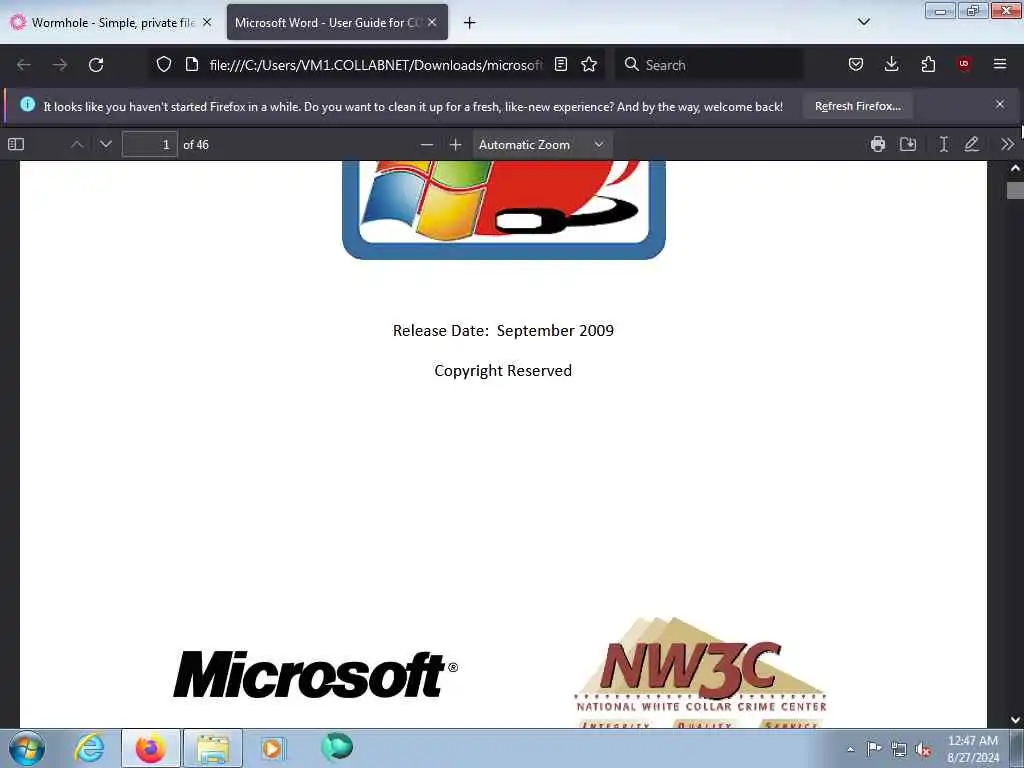
Task: Click the network tray icon
Action: tap(899, 749)
